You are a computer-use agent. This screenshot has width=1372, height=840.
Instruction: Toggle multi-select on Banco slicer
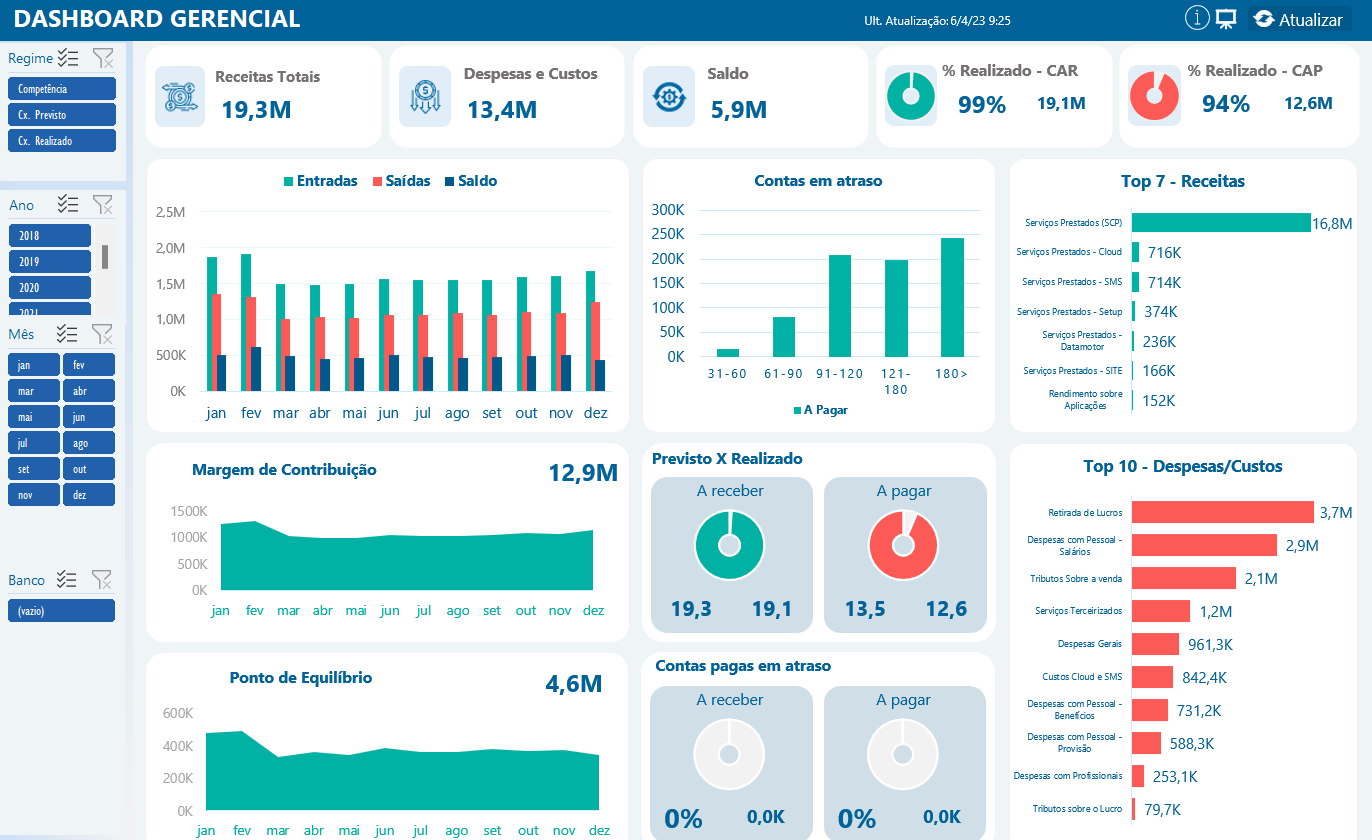67,579
